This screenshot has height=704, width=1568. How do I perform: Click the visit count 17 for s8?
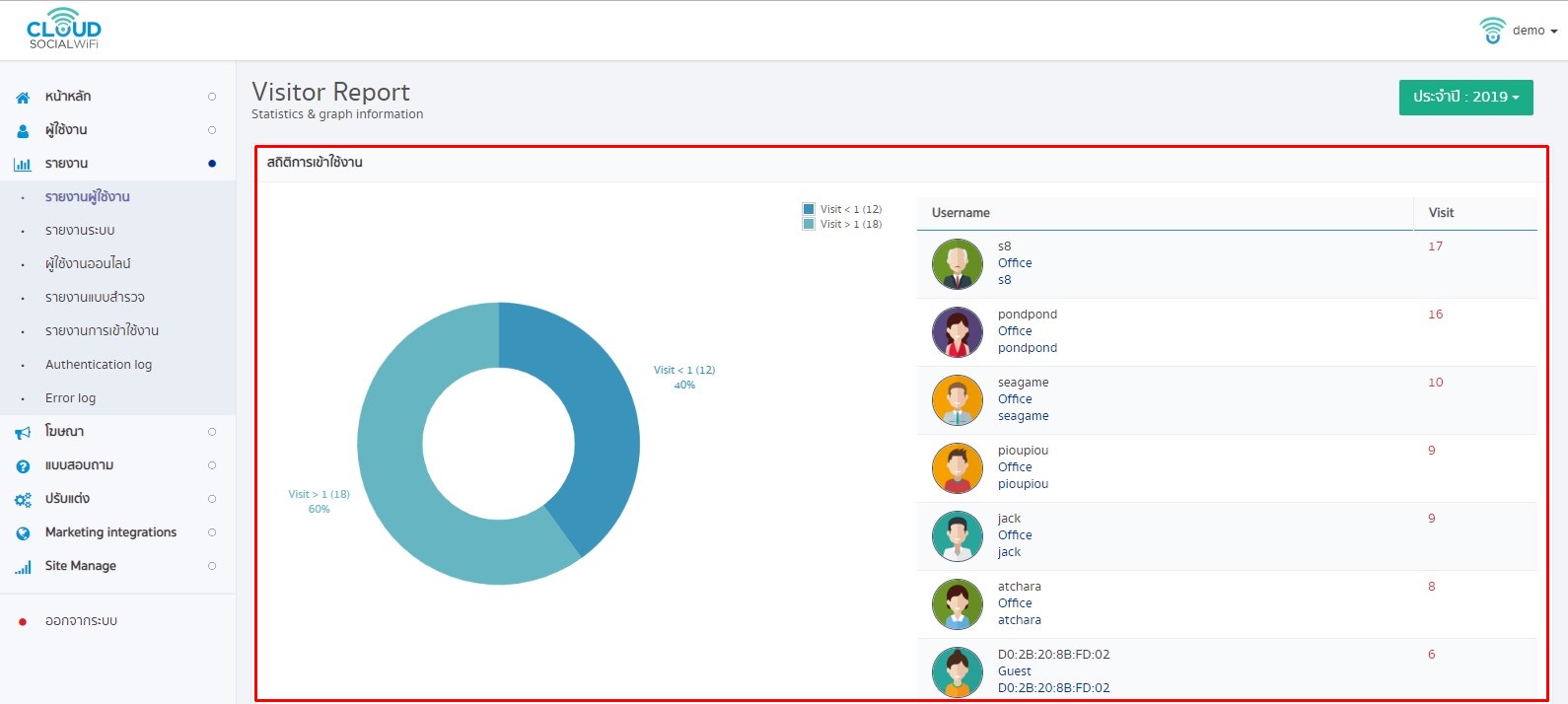pyautogui.click(x=1435, y=246)
